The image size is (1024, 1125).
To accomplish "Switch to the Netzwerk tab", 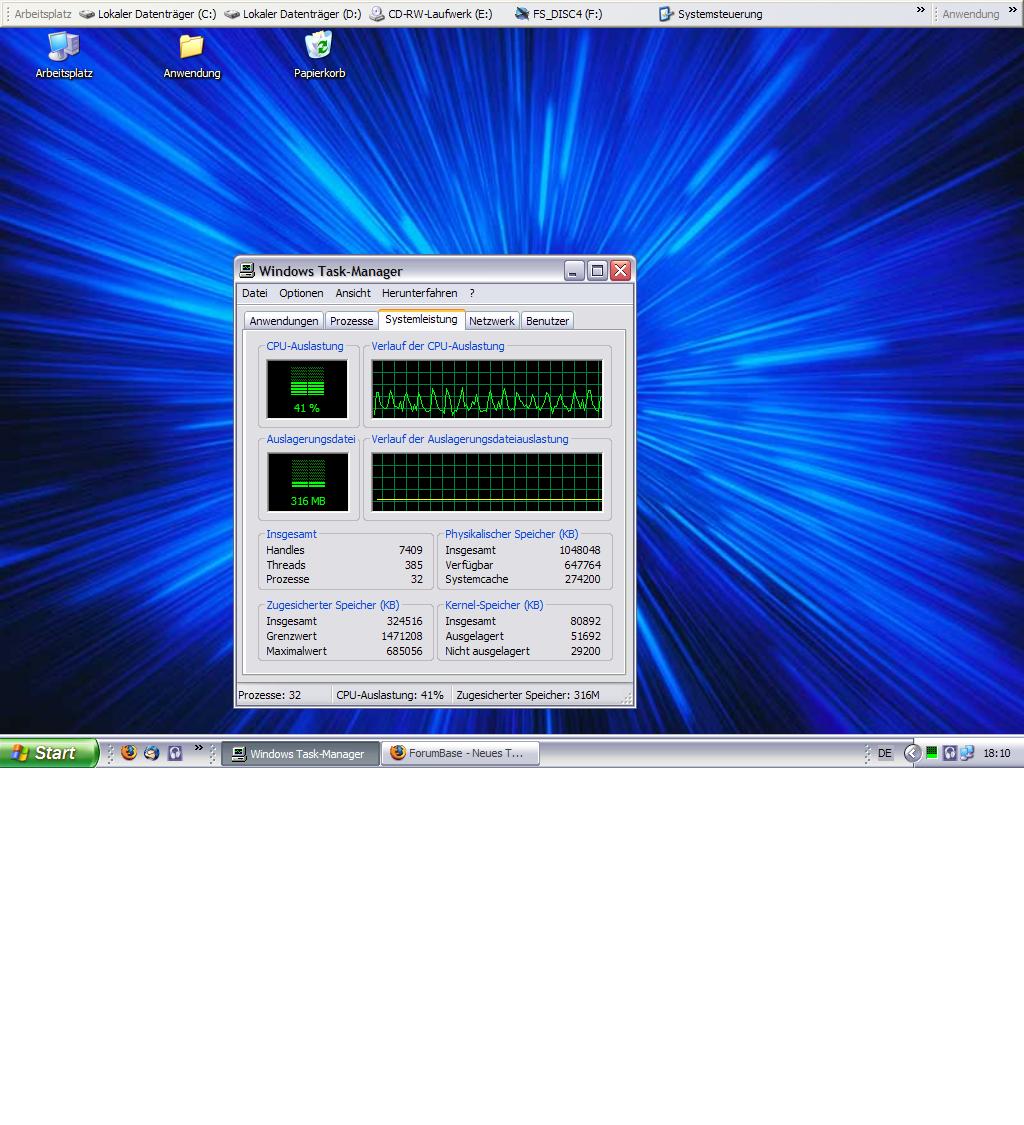I will (492, 321).
